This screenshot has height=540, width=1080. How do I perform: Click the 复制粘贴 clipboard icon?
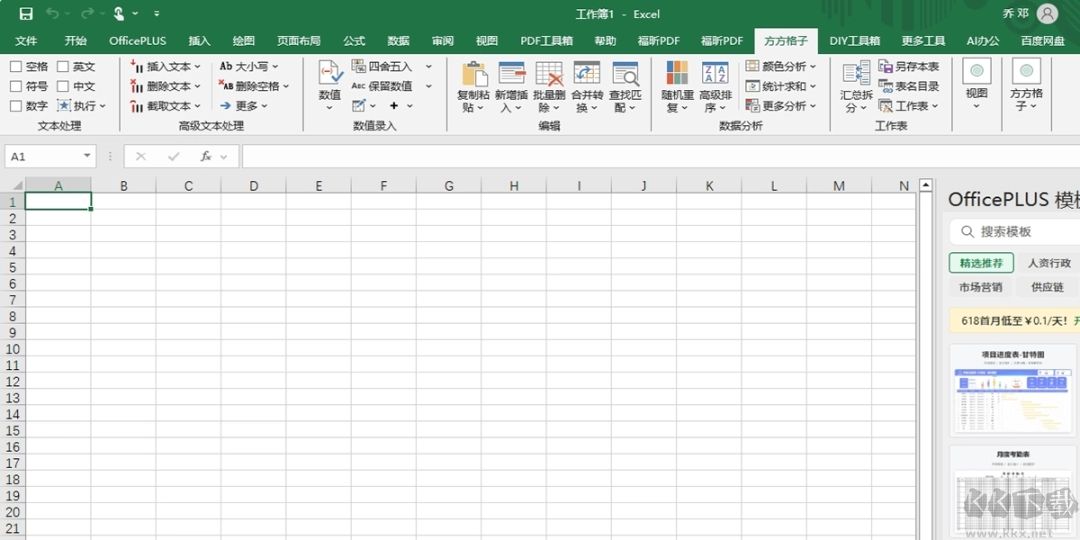coord(473,74)
